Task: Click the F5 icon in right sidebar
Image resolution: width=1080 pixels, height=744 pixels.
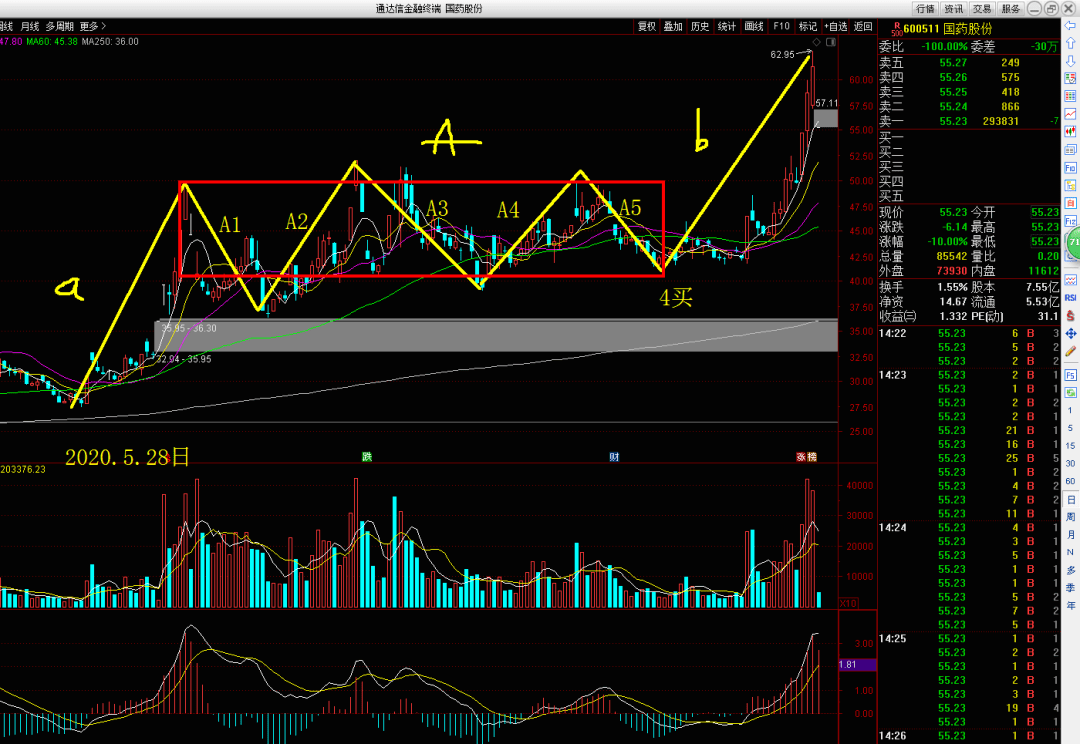Action: 1070,375
